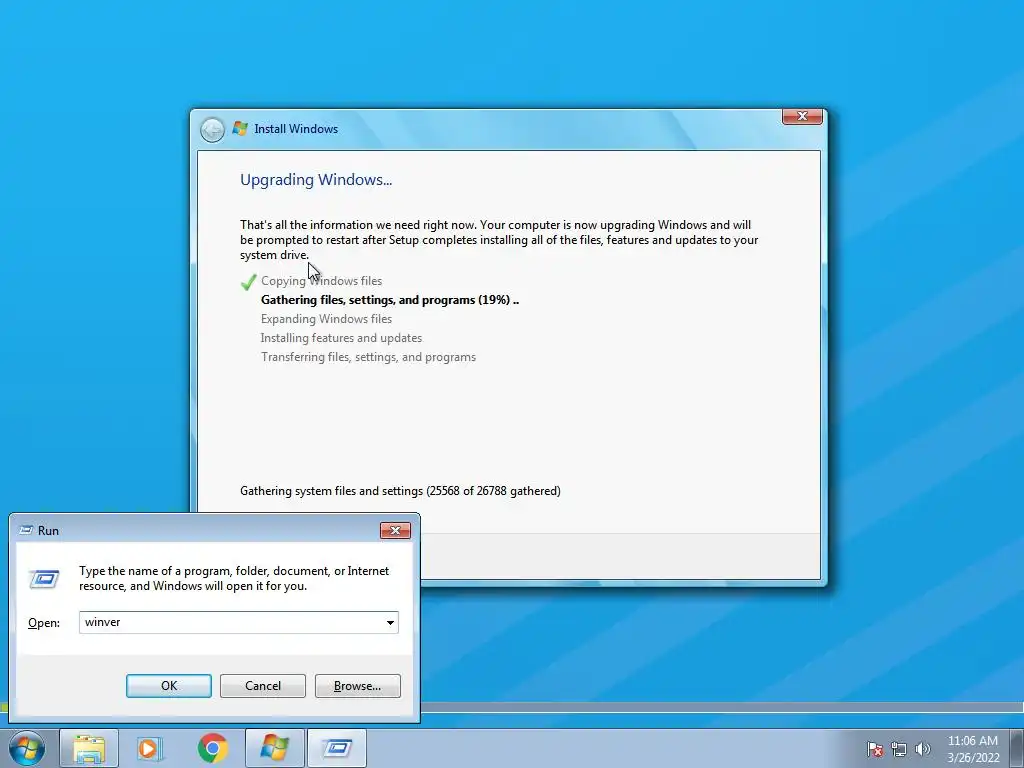
Task: Confirm Run dialog with OK
Action: 168,686
